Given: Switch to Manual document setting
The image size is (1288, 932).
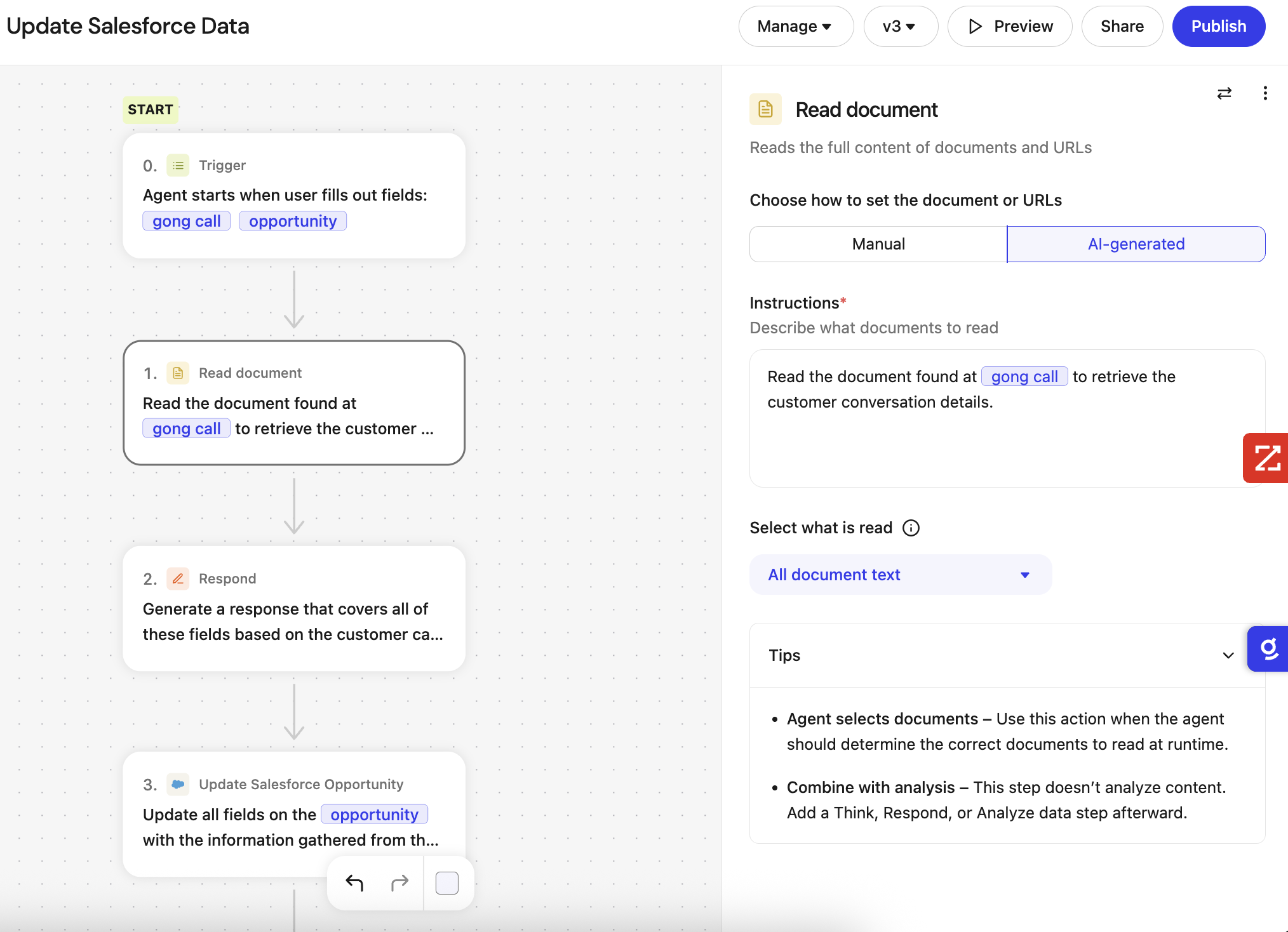Looking at the screenshot, I should [878, 244].
